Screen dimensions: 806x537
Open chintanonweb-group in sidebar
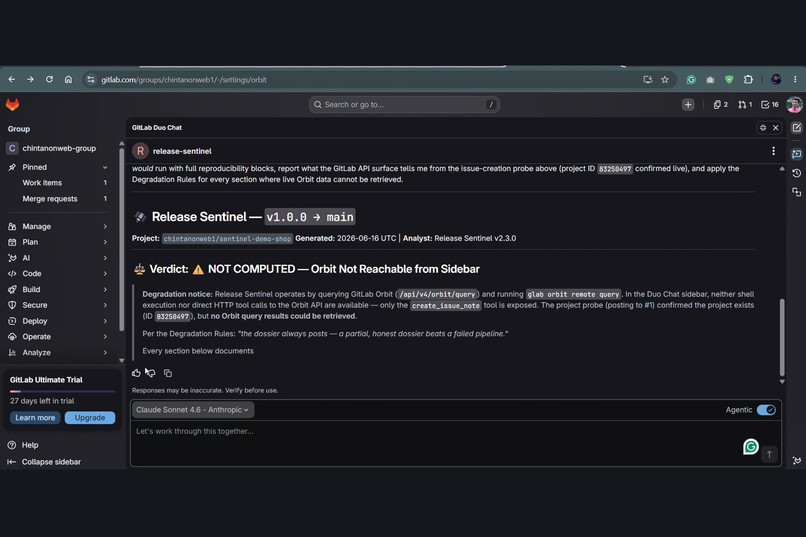pyautogui.click(x=58, y=149)
